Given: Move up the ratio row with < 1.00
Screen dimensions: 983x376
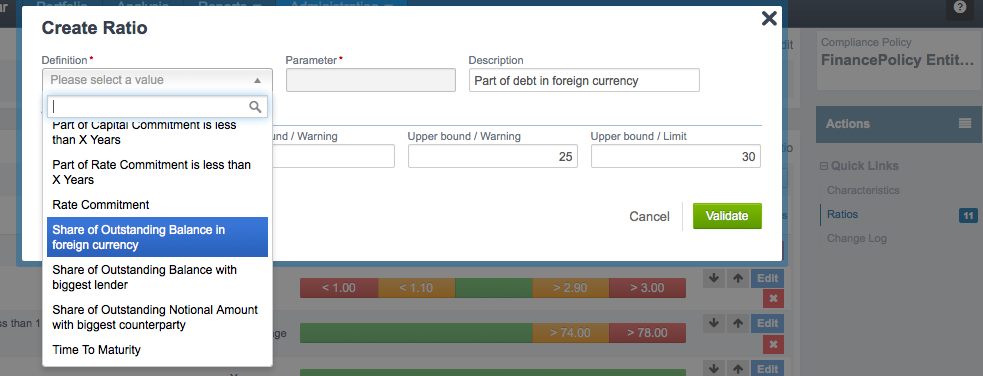Looking at the screenshot, I should click(x=738, y=279).
